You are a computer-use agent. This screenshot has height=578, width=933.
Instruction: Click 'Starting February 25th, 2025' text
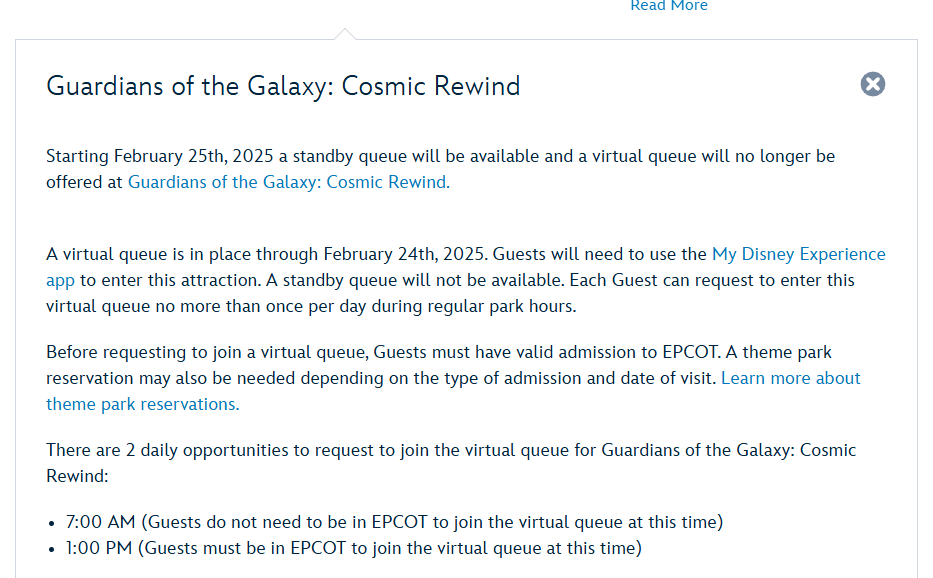pos(159,157)
